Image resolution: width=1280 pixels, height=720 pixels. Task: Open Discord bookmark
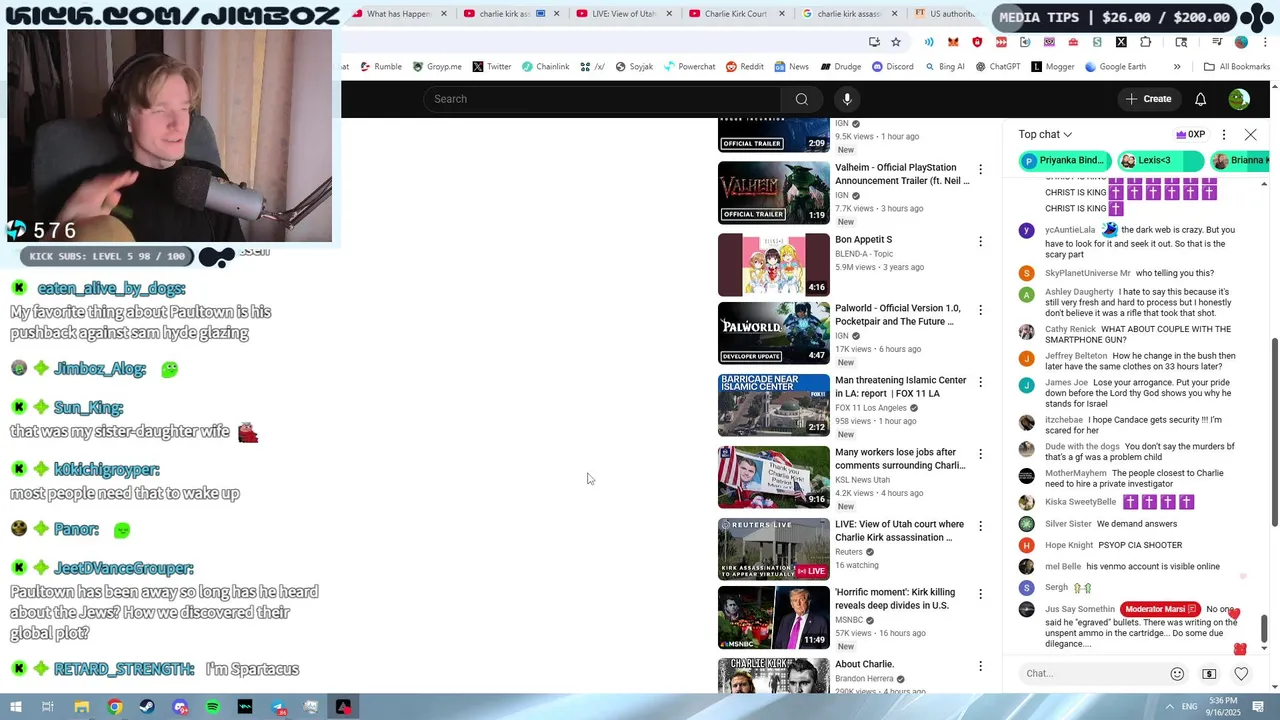pos(892,67)
